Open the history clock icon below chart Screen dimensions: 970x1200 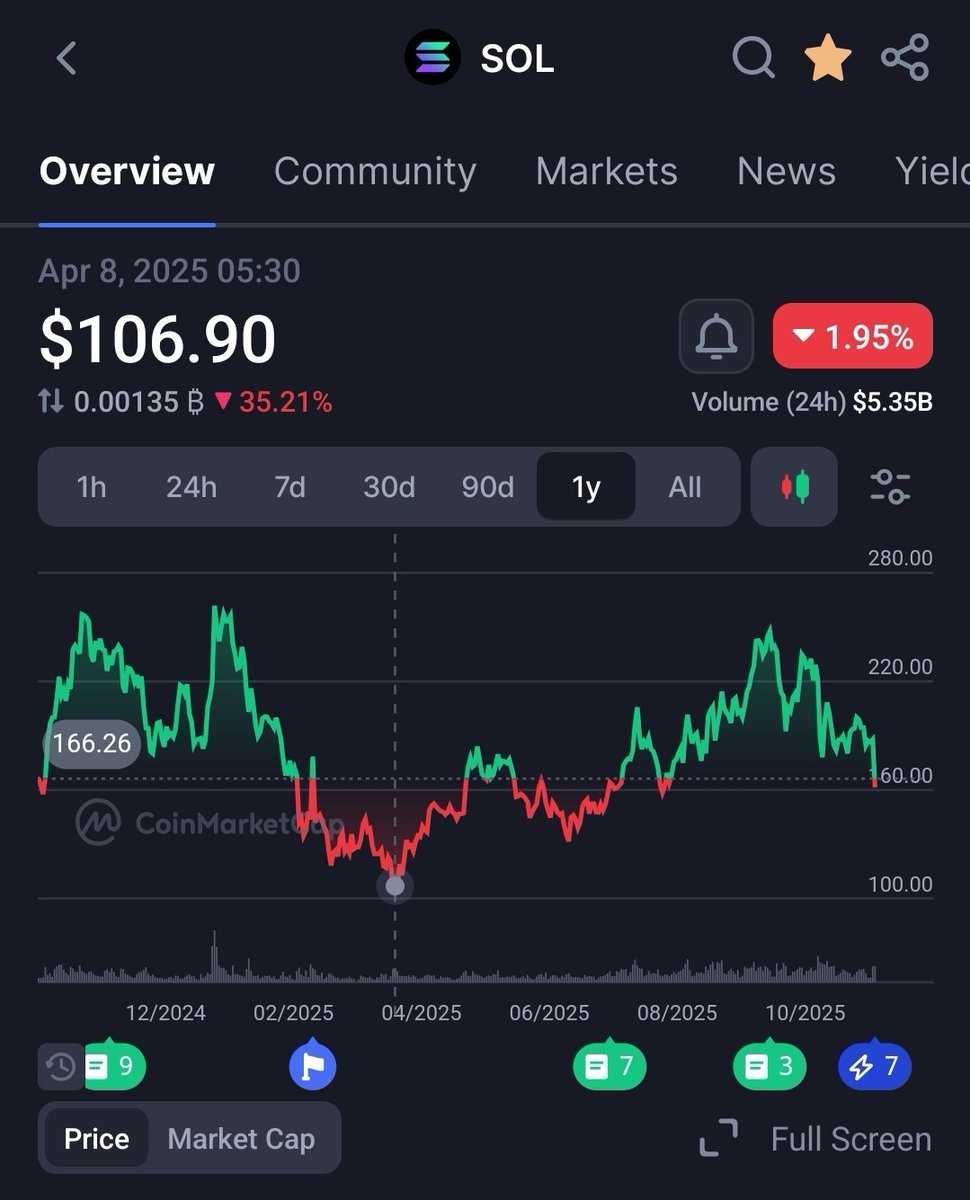61,1067
